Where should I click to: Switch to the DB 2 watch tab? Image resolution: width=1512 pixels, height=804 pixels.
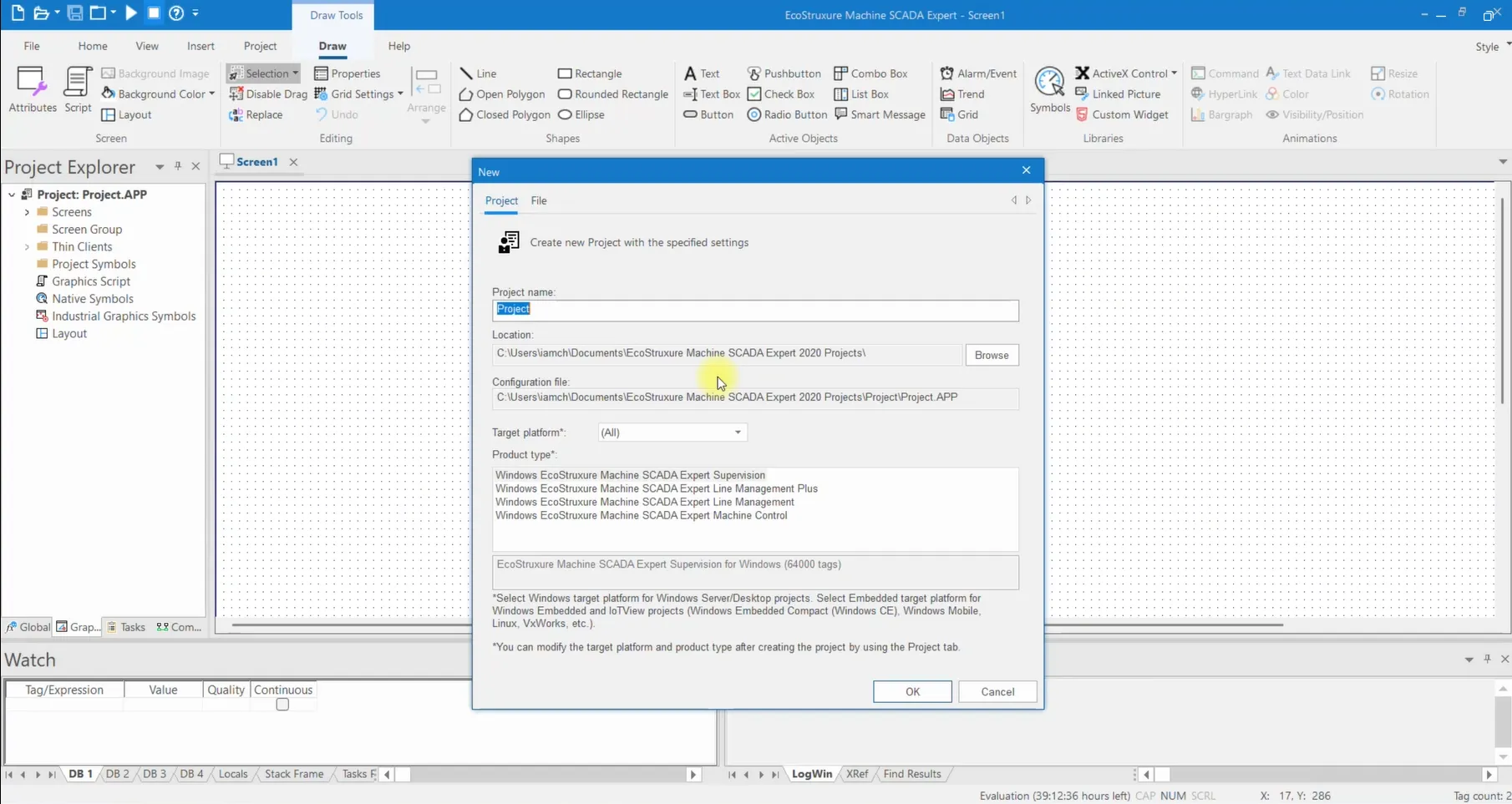tap(118, 774)
